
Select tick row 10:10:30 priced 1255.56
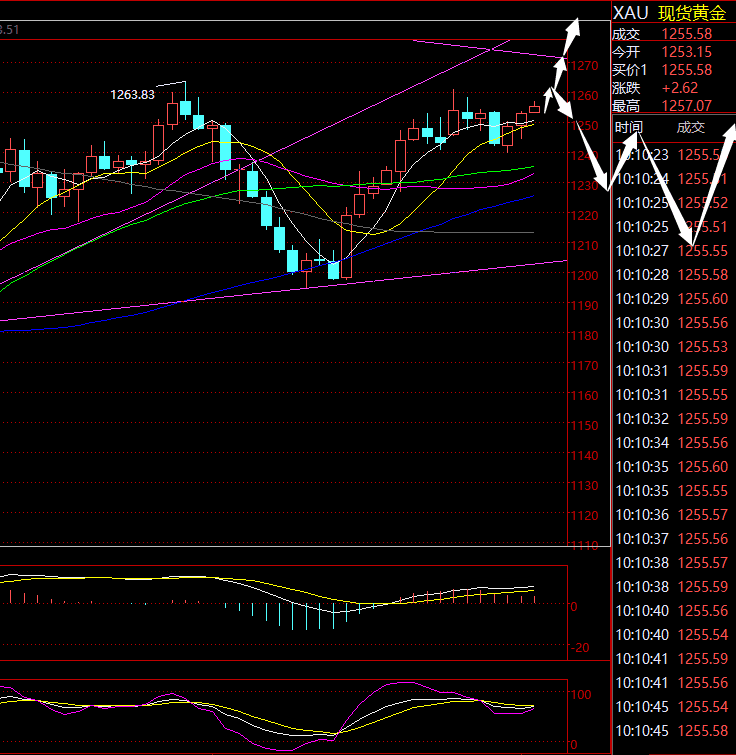(x=673, y=323)
